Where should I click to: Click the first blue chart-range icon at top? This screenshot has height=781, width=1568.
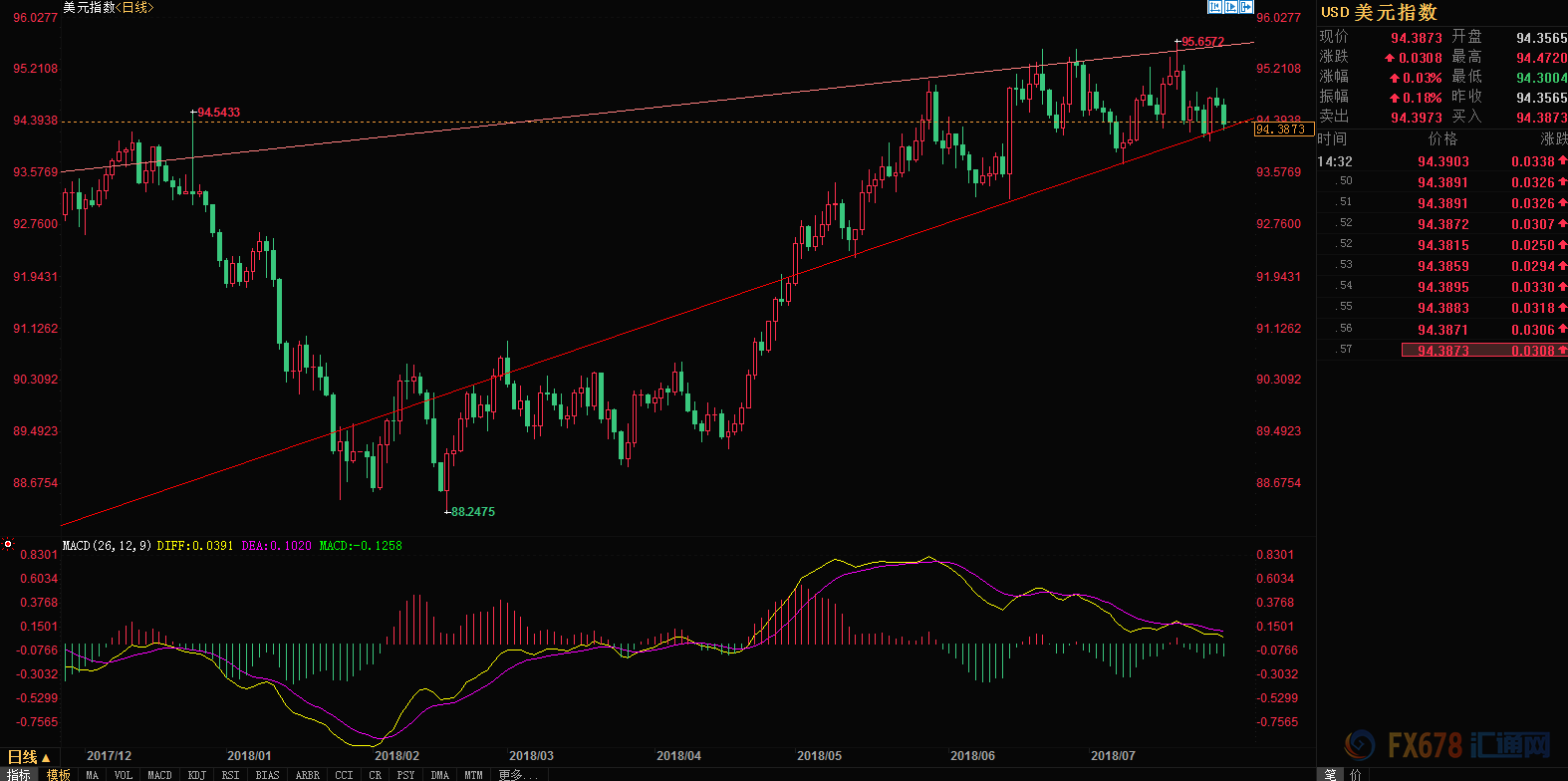click(1214, 7)
